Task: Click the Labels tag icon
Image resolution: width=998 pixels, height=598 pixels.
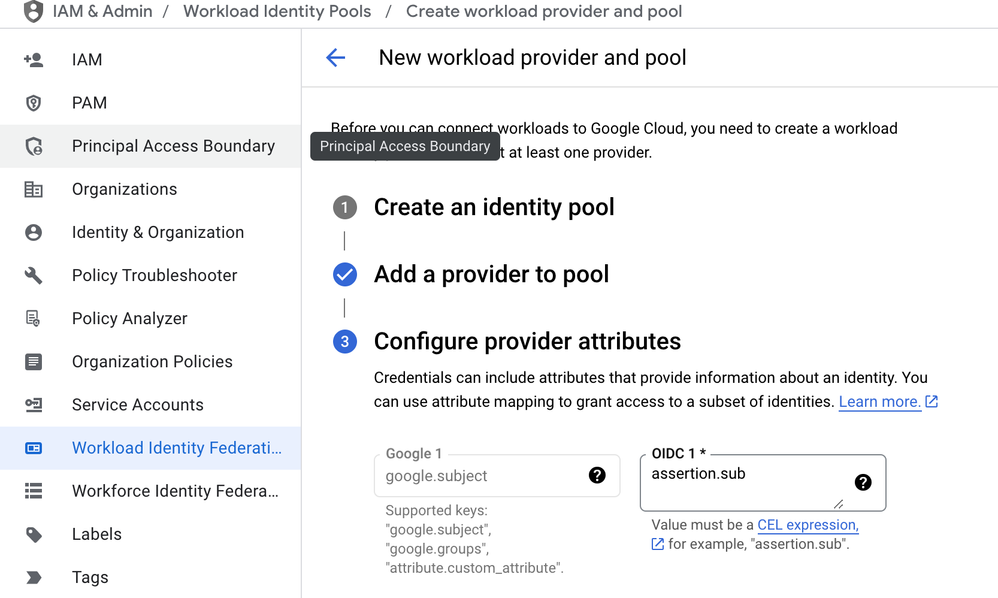Action: (x=33, y=534)
